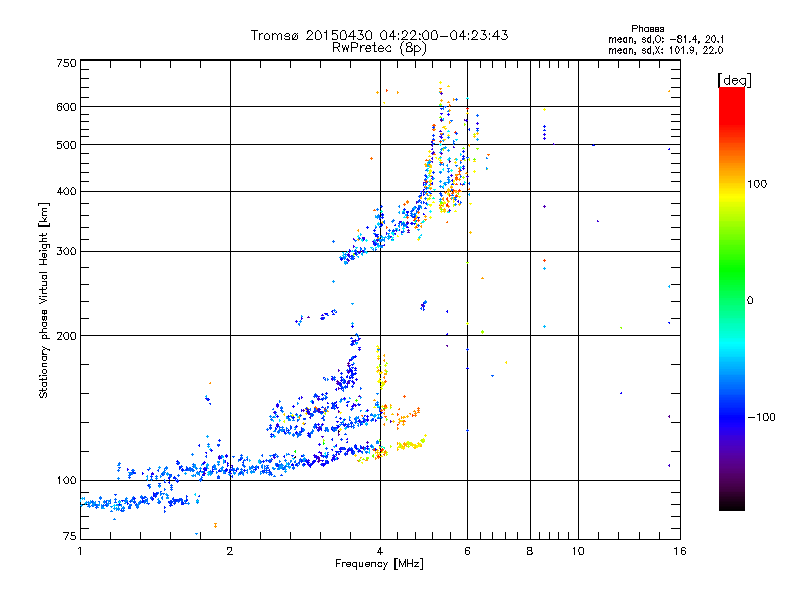The height and width of the screenshot is (600, 800).
Task: Click the colorbar tick label "-100"
Action: tap(761, 417)
